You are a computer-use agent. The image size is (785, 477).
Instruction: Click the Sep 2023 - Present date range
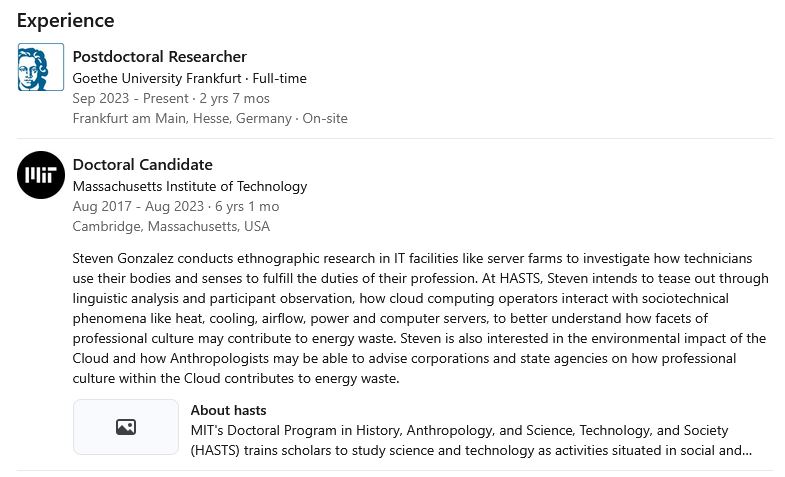pyautogui.click(x=130, y=98)
